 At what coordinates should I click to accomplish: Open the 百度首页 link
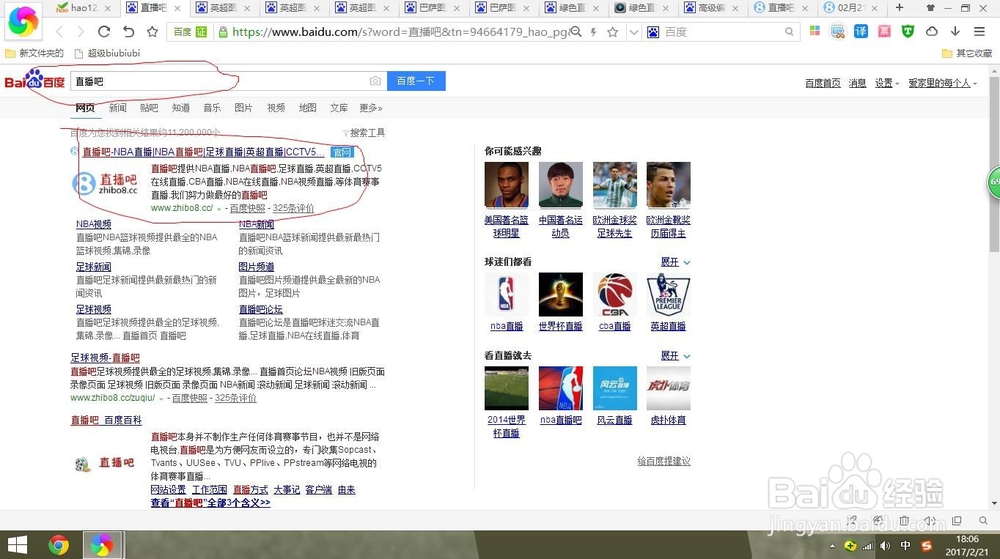click(822, 83)
